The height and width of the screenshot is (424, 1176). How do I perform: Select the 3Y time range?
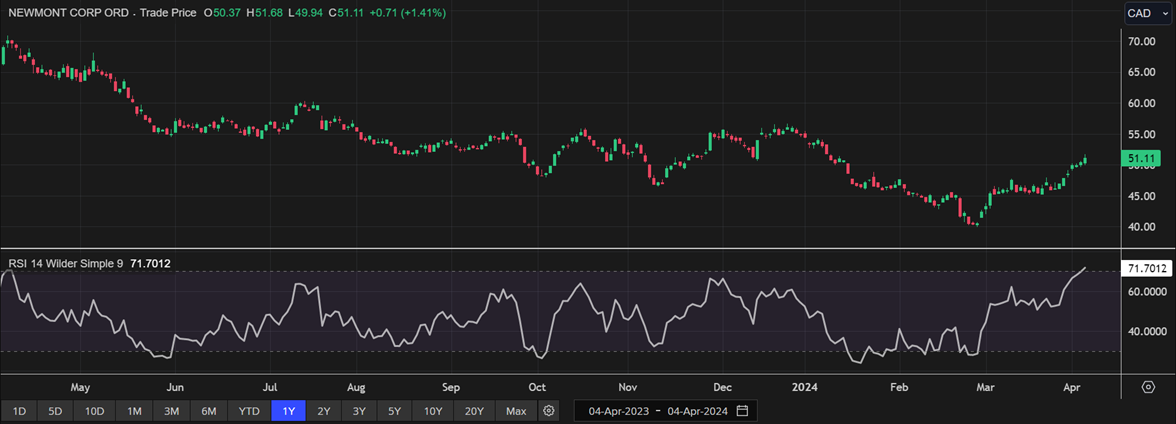pos(359,411)
